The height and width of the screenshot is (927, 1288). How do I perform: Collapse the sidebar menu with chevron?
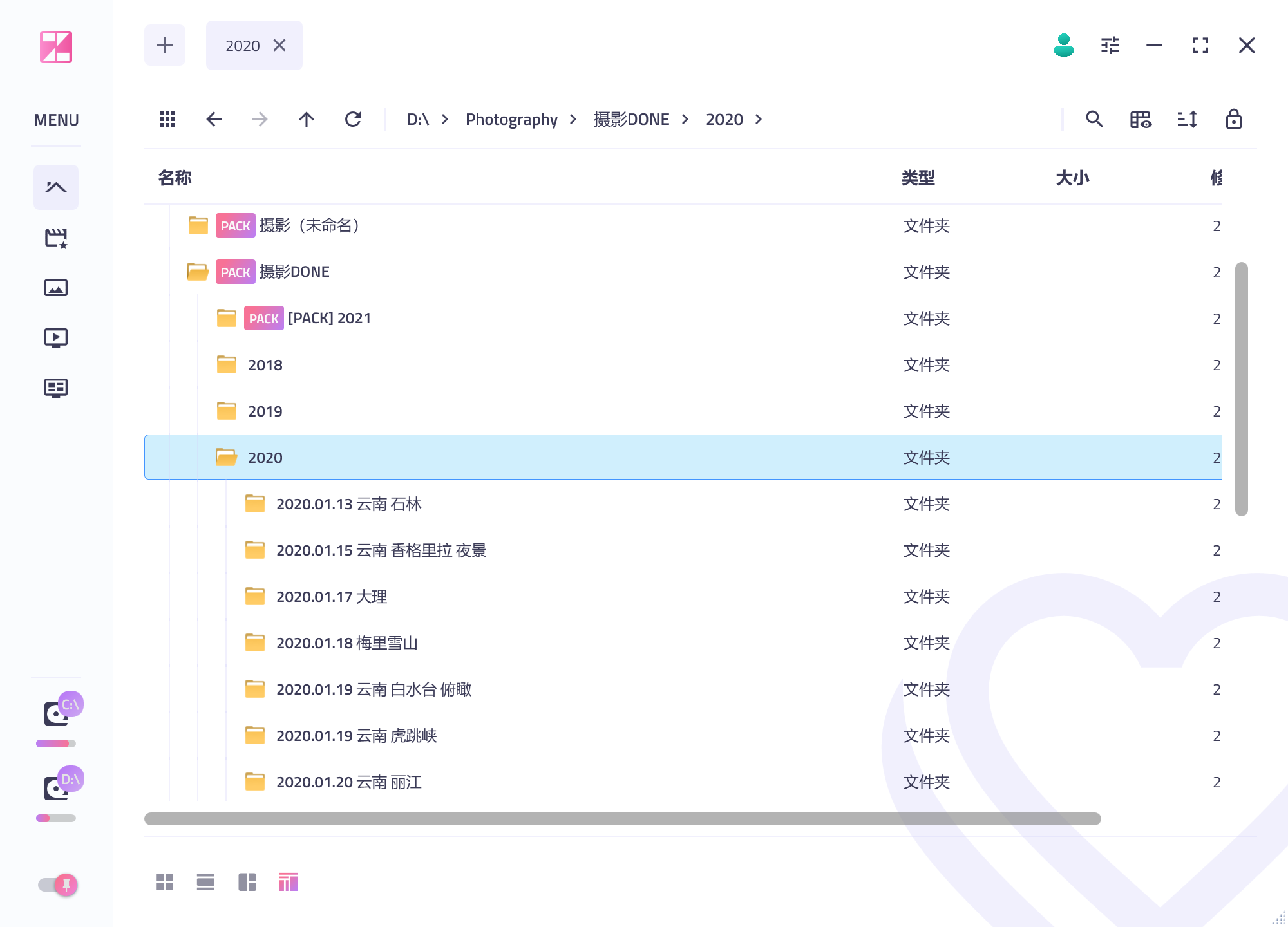click(56, 187)
